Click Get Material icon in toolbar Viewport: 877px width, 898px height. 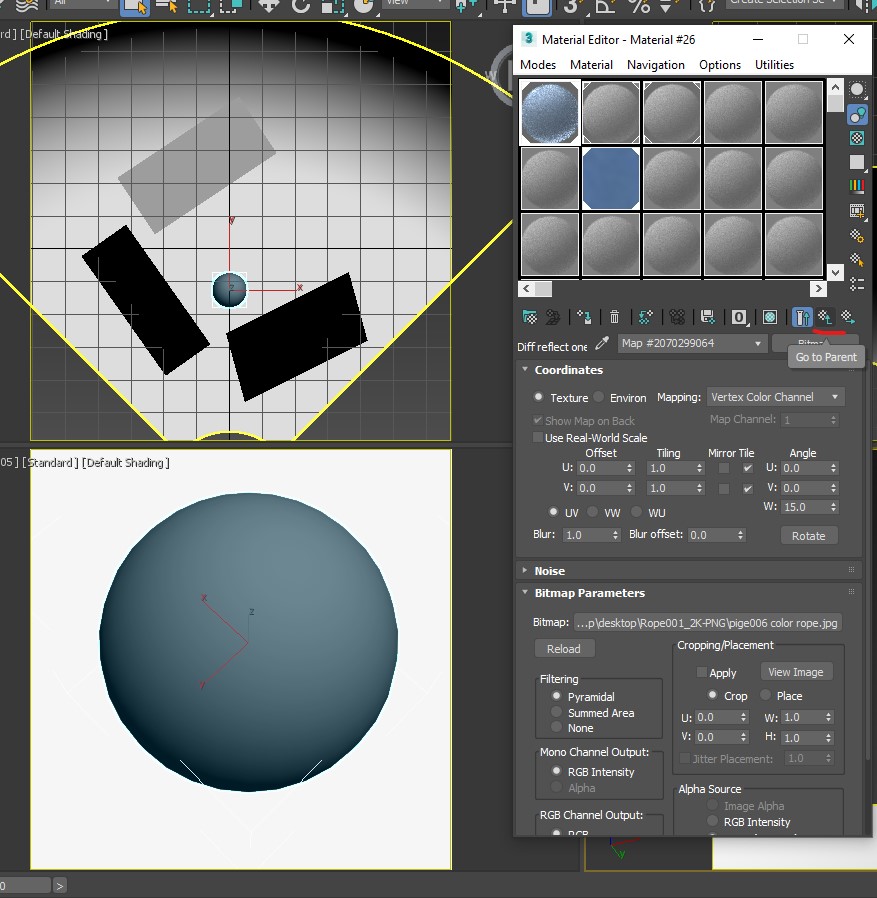pos(530,317)
